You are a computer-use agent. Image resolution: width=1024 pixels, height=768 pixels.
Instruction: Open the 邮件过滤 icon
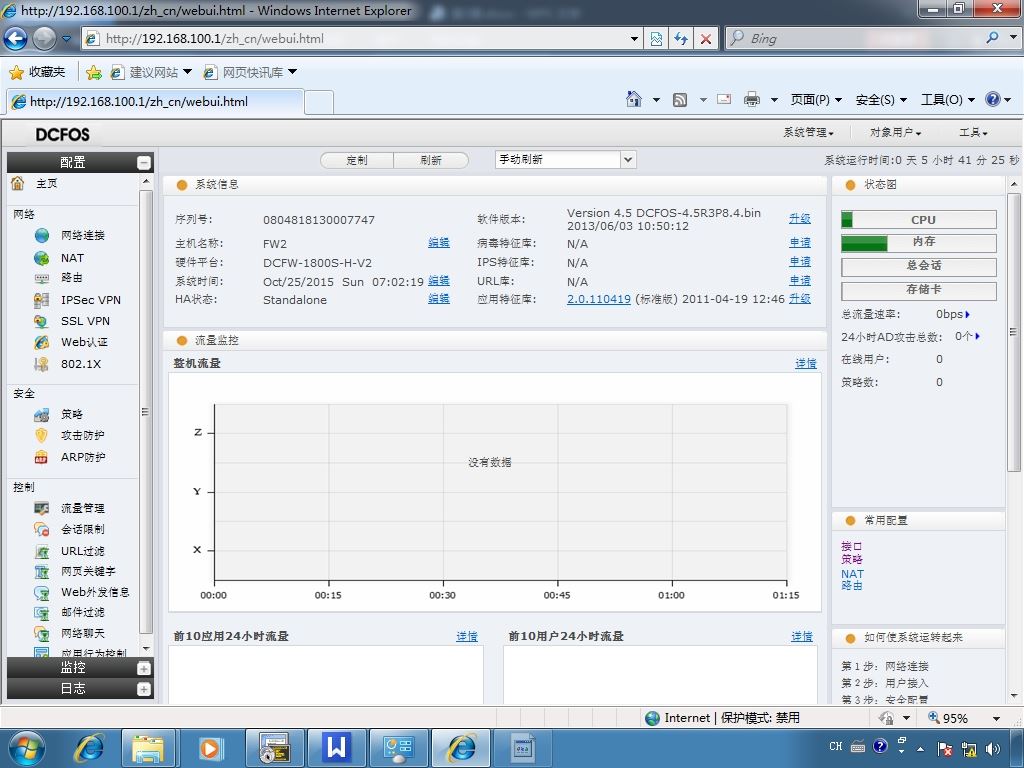pyautogui.click(x=42, y=613)
